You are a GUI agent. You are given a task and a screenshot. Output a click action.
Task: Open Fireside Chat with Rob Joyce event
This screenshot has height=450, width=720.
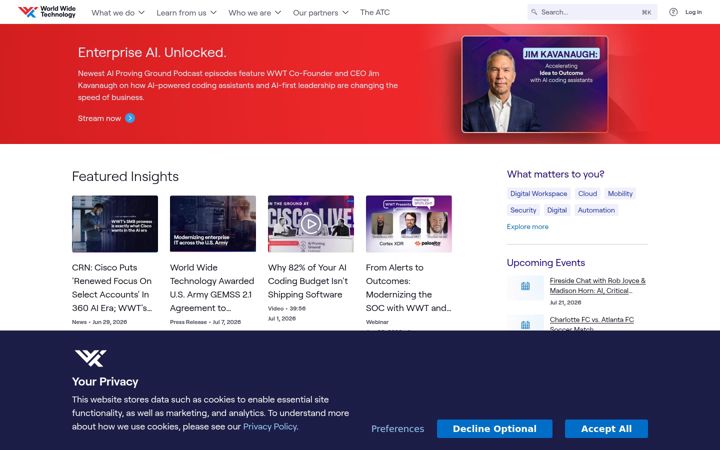click(x=597, y=286)
